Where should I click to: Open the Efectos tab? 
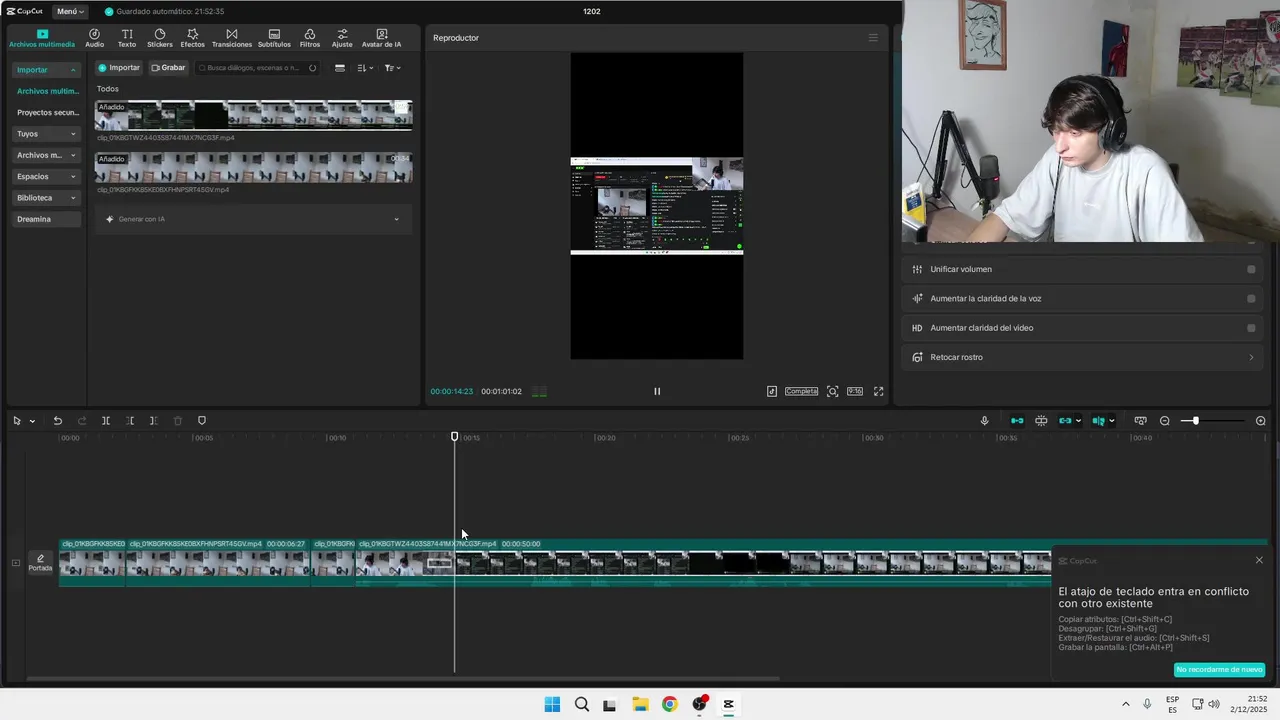192,38
